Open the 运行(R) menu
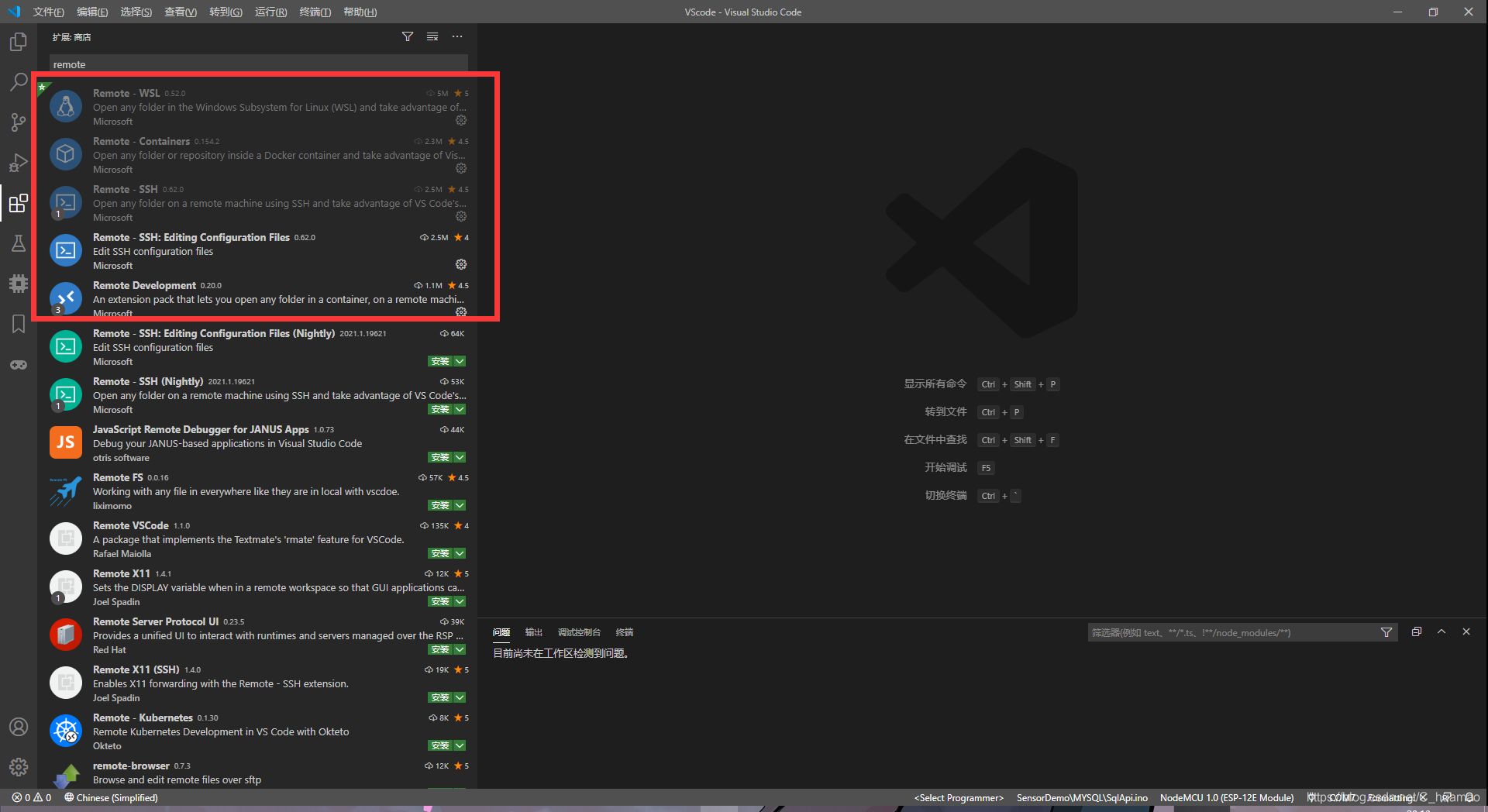The height and width of the screenshot is (812, 1488). 270,12
